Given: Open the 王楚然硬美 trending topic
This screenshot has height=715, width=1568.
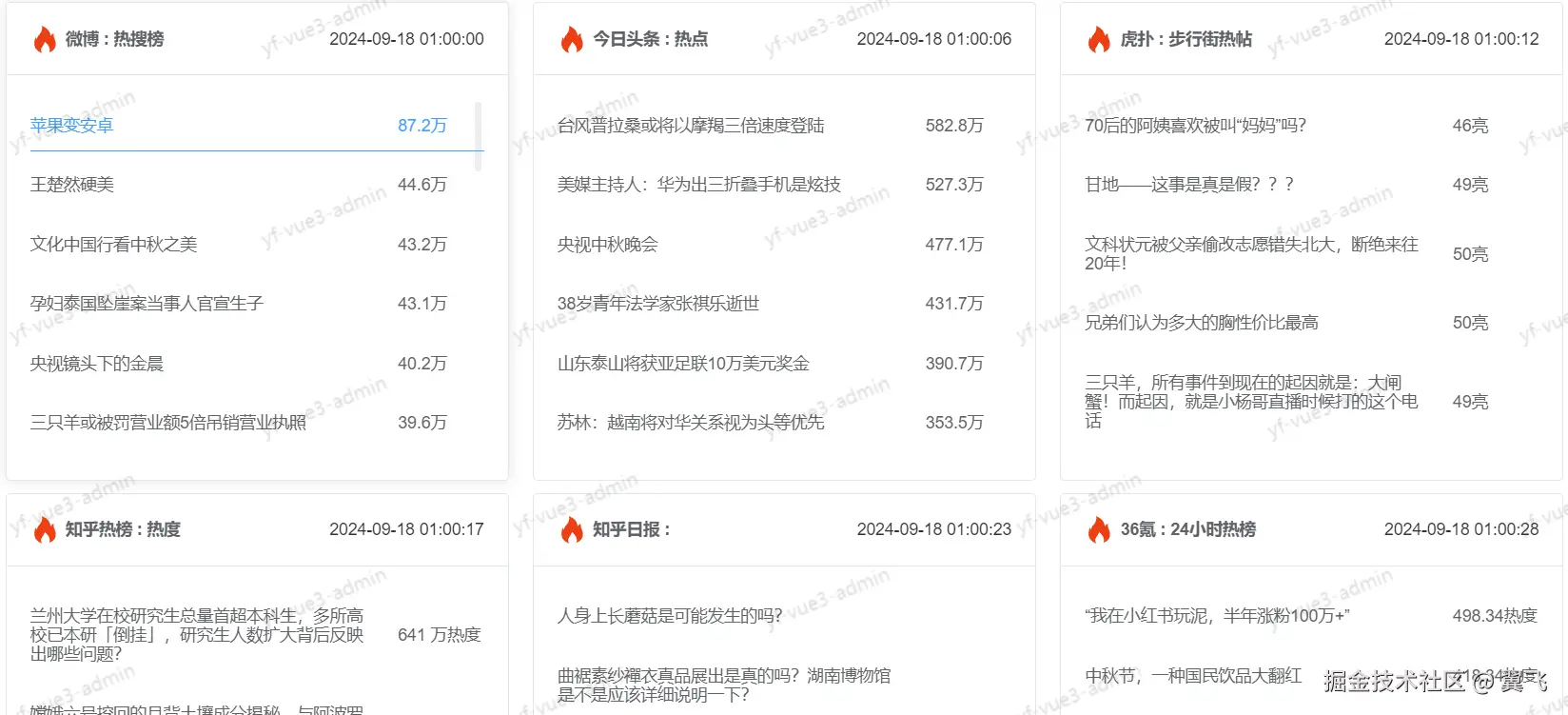Looking at the screenshot, I should coord(71,185).
